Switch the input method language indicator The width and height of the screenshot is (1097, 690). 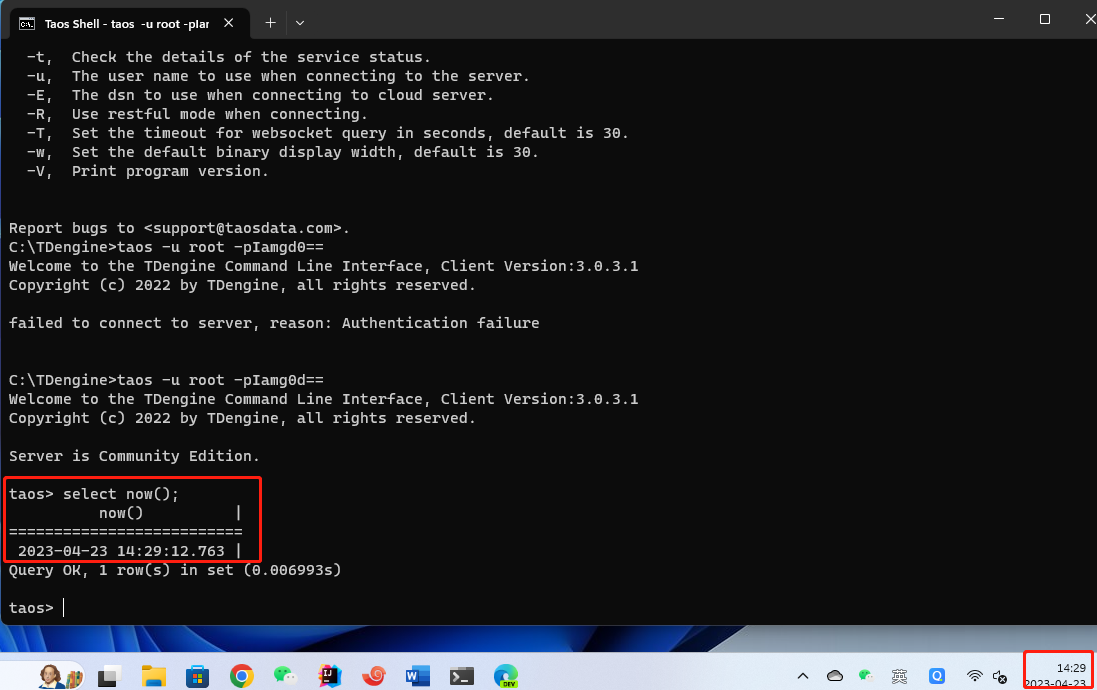coord(898,676)
